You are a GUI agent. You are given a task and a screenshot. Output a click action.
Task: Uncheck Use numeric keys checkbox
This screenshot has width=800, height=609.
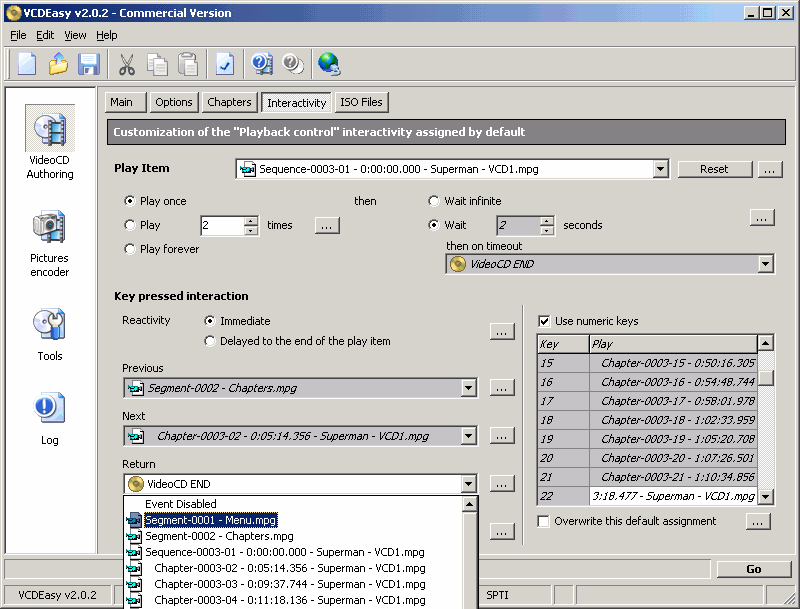click(x=544, y=321)
